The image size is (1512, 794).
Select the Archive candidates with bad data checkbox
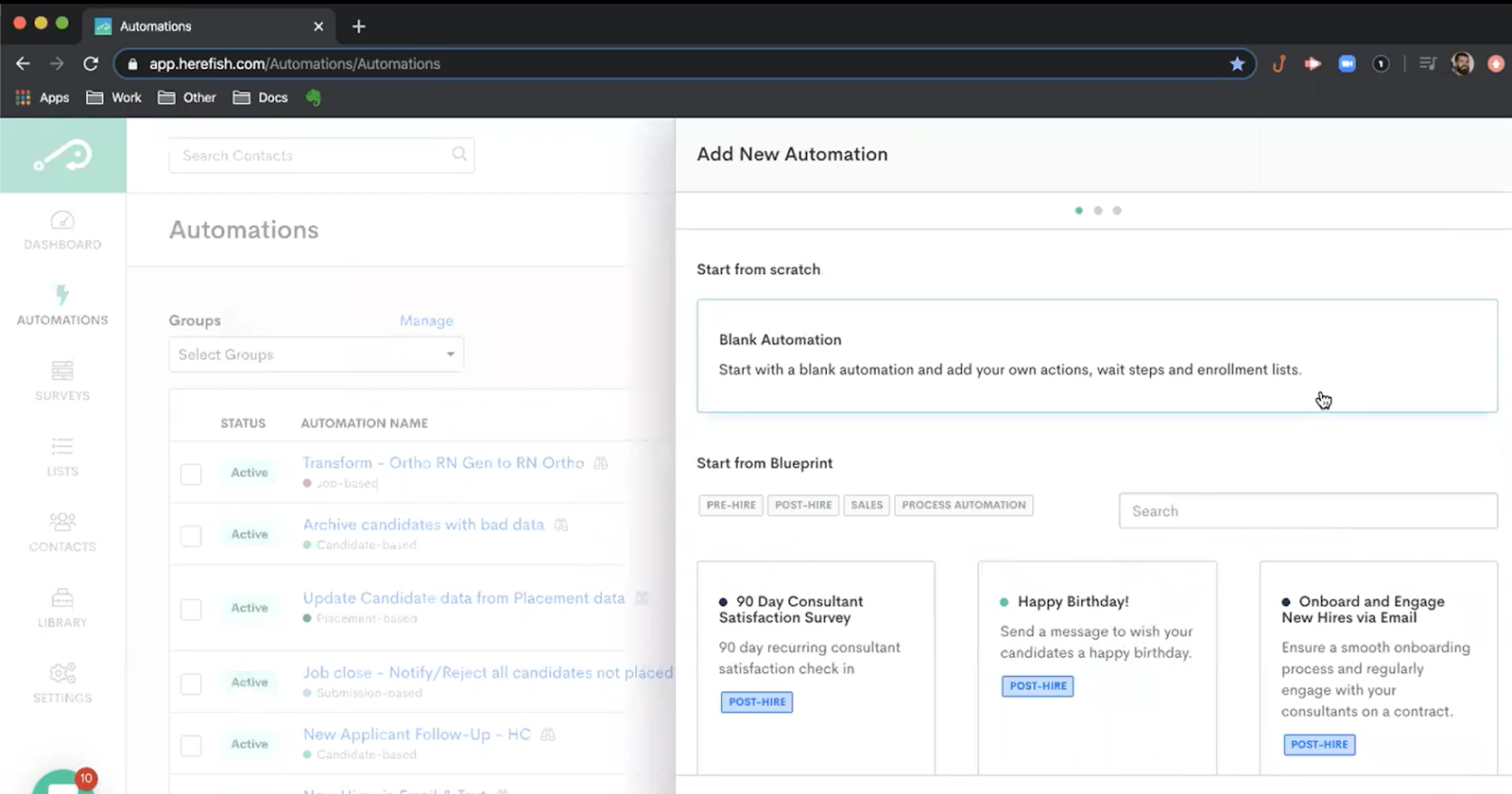point(191,536)
